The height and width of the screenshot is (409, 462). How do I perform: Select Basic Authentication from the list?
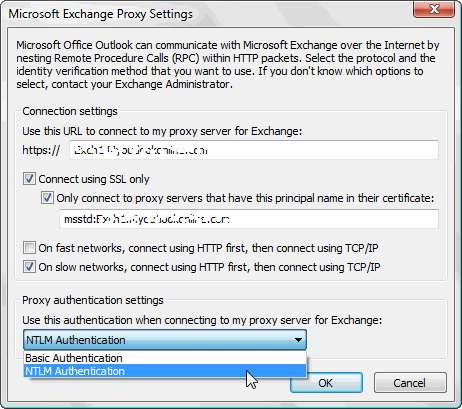(165, 358)
